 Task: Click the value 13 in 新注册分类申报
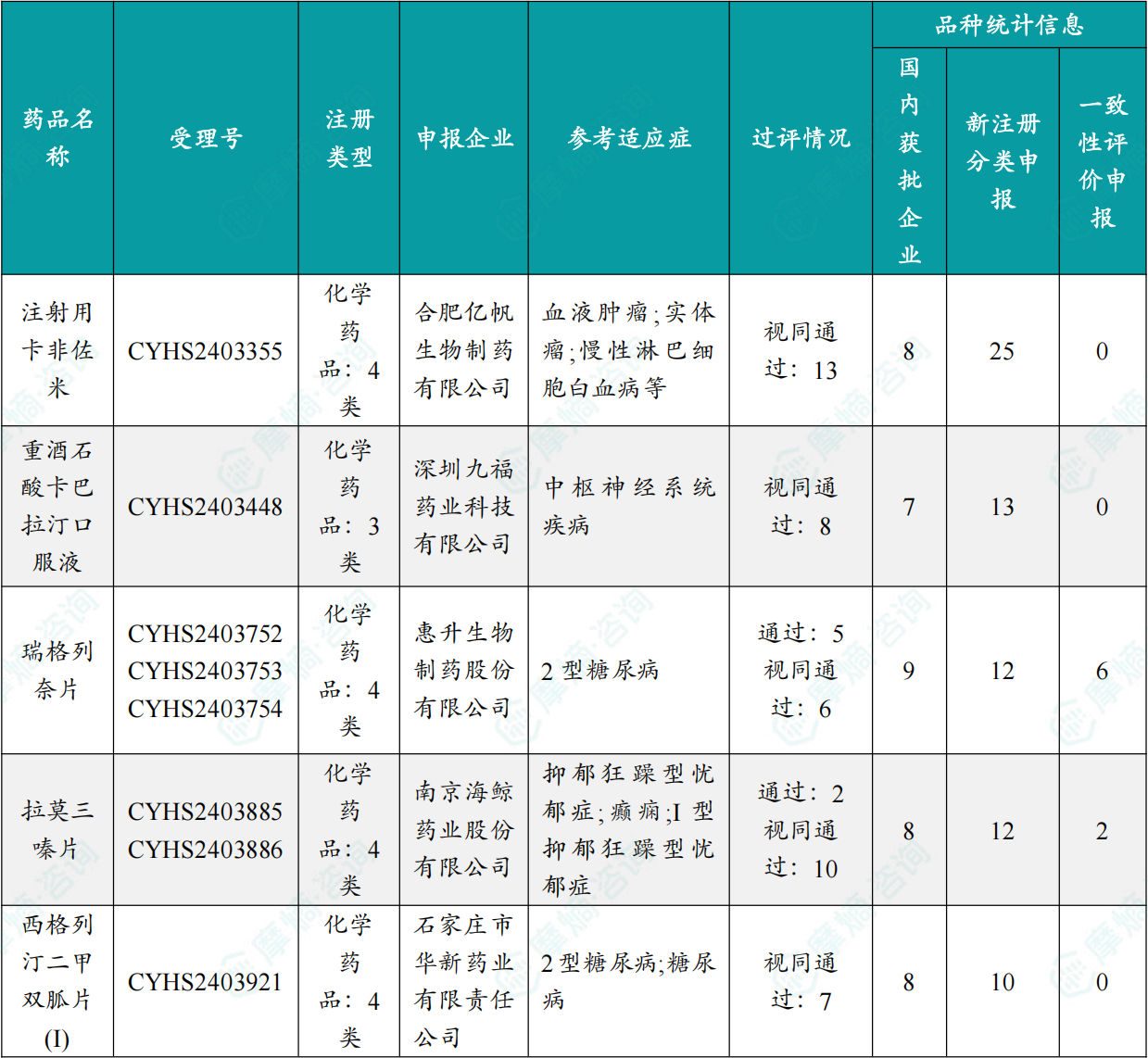(1002, 507)
